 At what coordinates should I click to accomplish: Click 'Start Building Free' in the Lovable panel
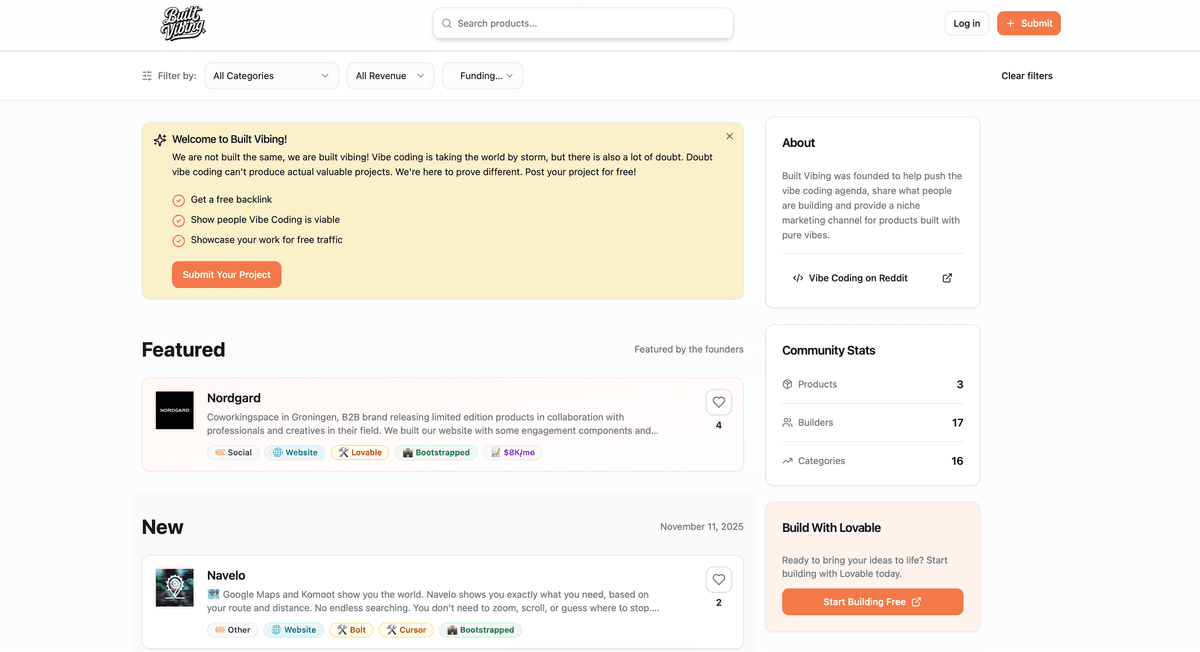coord(872,602)
